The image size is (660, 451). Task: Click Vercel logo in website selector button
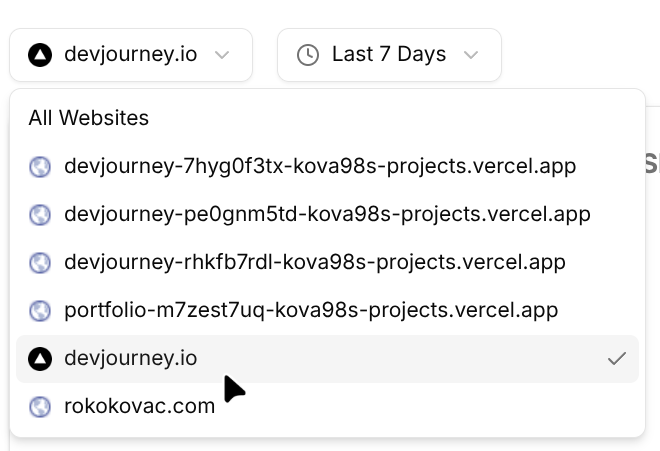(x=40, y=55)
